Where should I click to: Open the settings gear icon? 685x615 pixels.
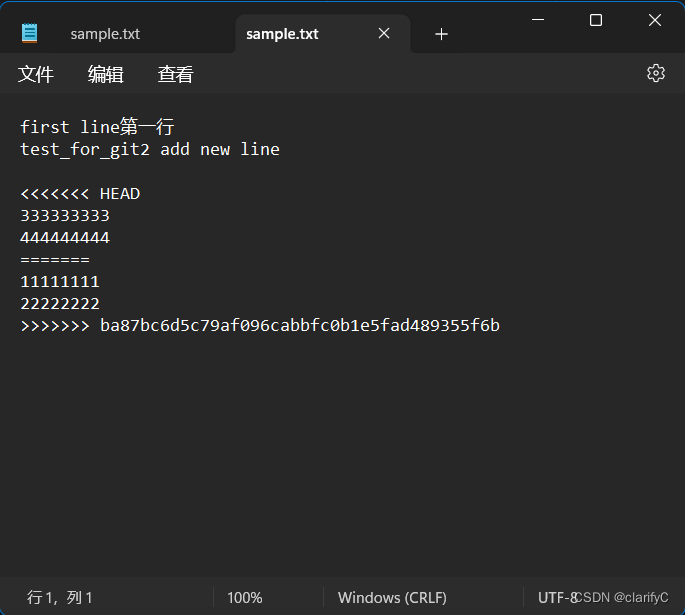[656, 73]
